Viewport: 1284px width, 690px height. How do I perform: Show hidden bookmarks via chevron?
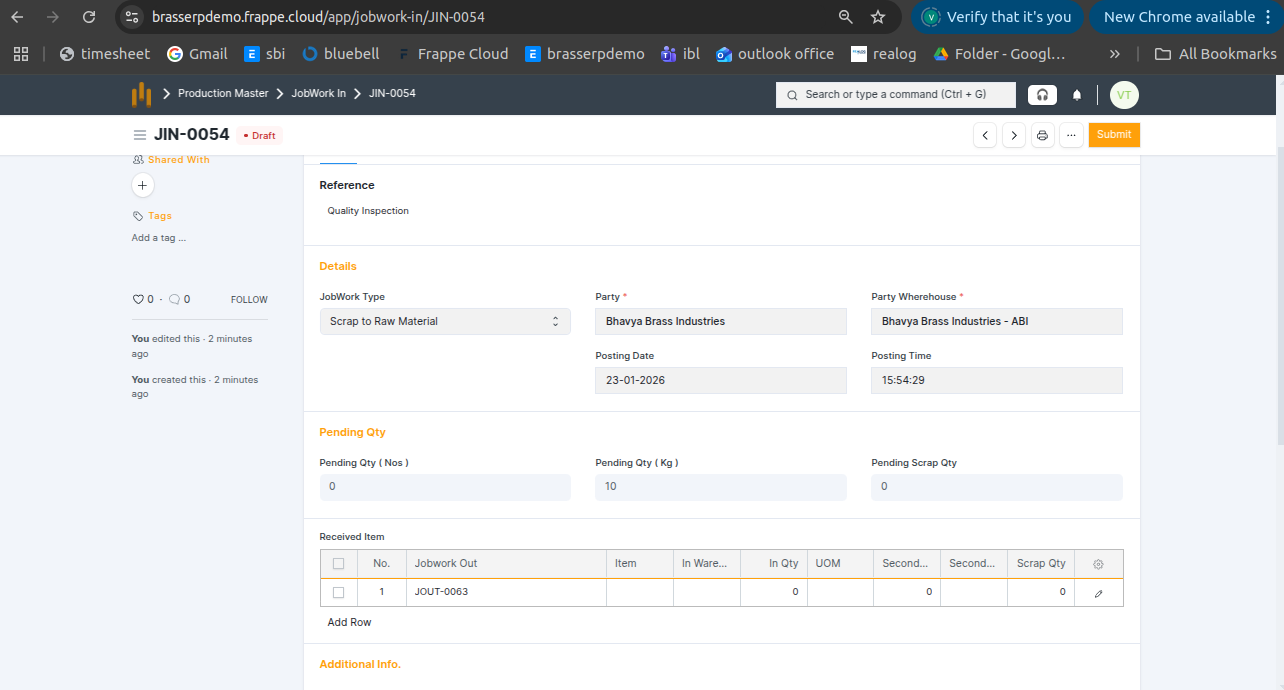click(x=1115, y=54)
